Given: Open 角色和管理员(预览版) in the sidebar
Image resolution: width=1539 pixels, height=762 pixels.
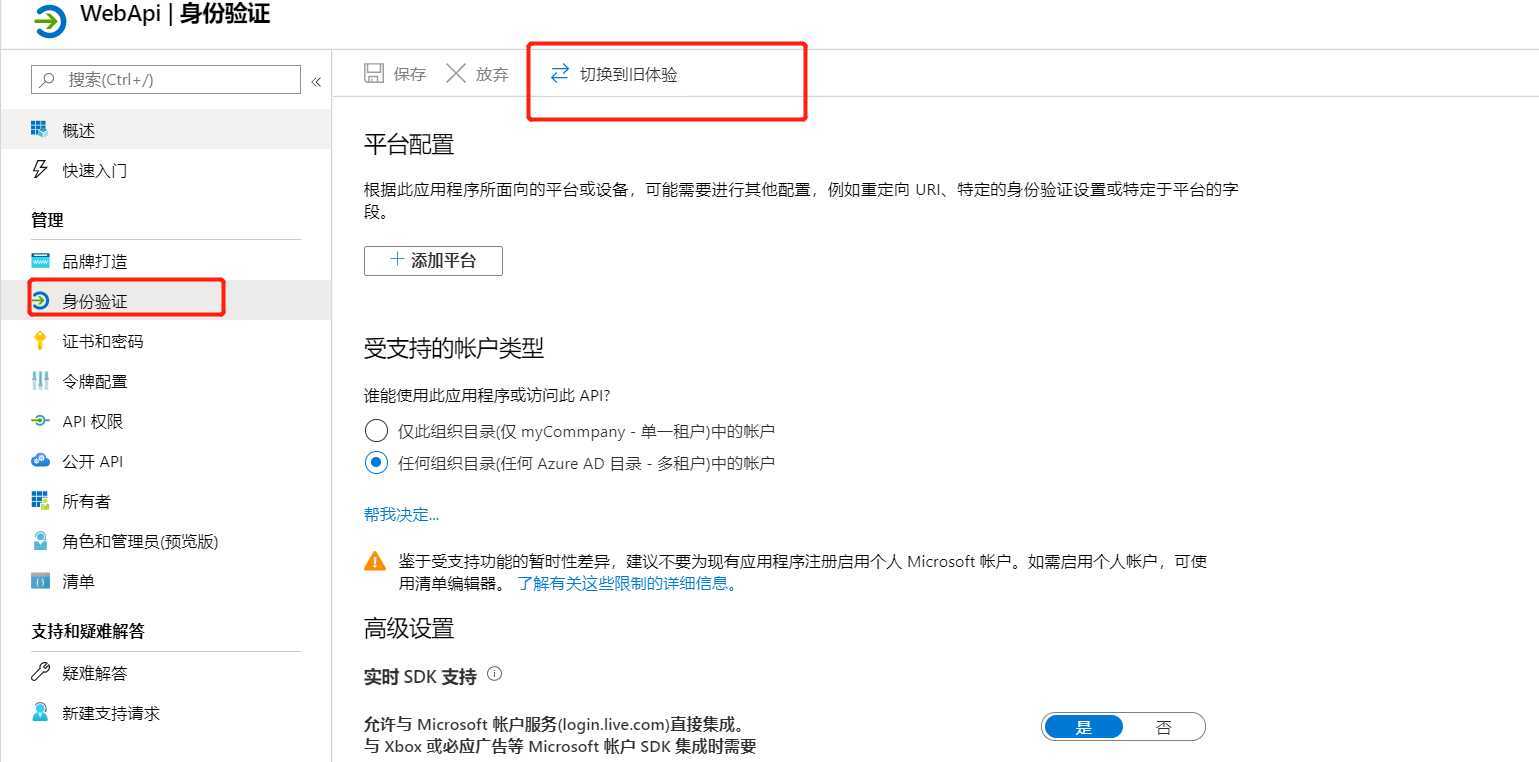Looking at the screenshot, I should [166, 541].
